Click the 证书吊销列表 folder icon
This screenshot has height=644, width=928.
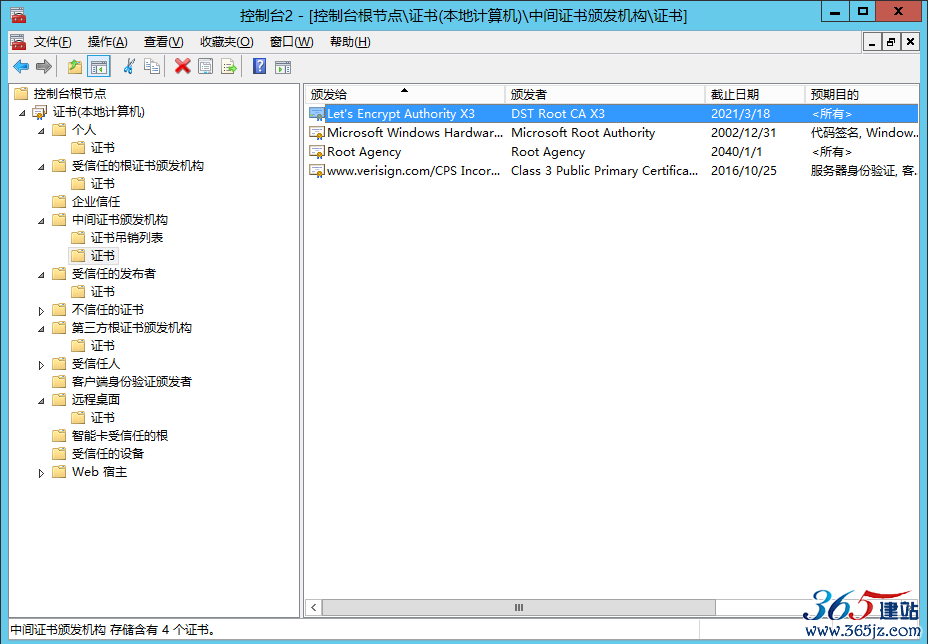78,237
